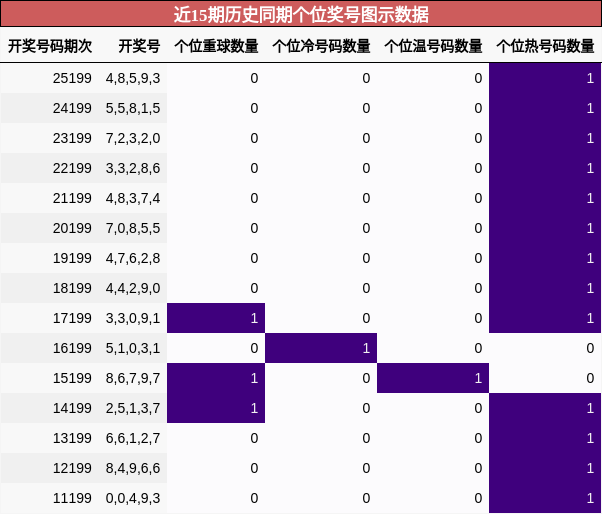Screen dimensions: 602x514
Task: Click winning numbers 6,6,1,2,7
Action: (133, 438)
